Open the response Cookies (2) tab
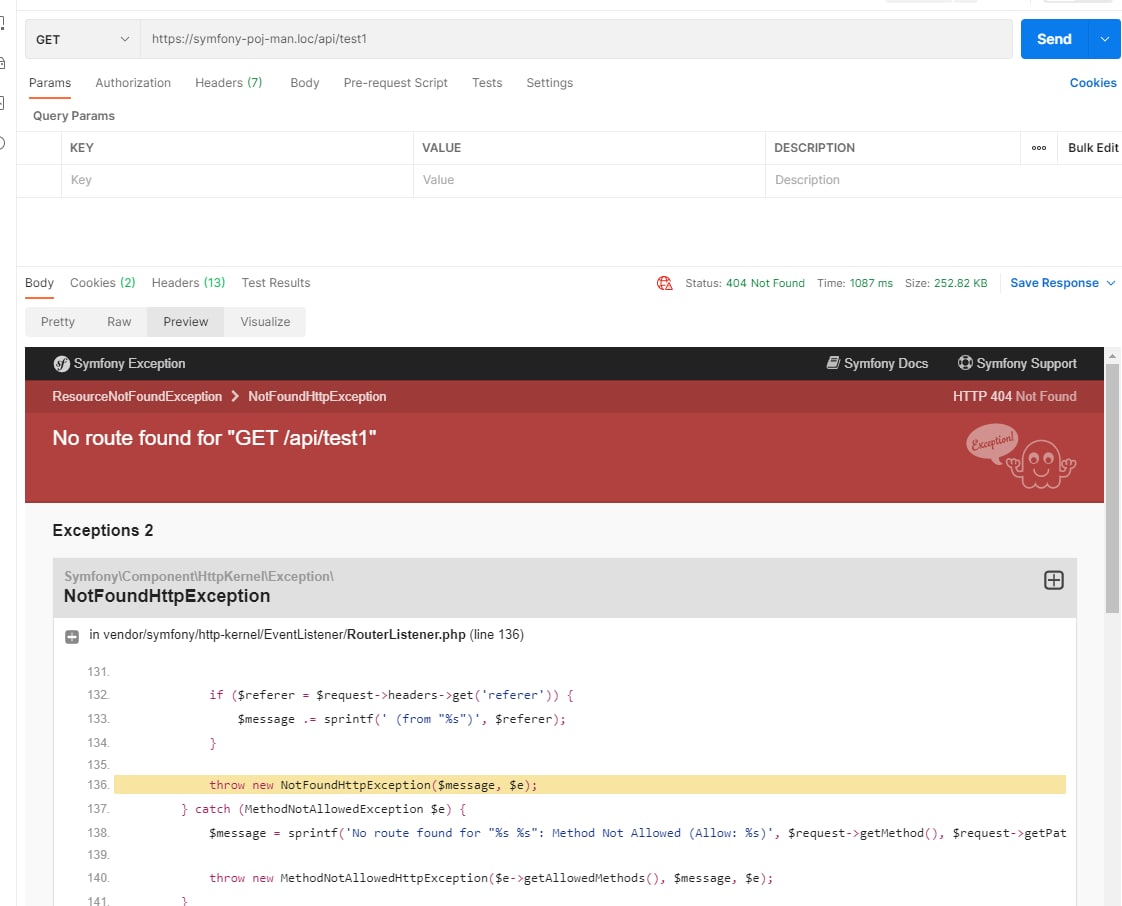This screenshot has width=1122, height=906. point(102,283)
